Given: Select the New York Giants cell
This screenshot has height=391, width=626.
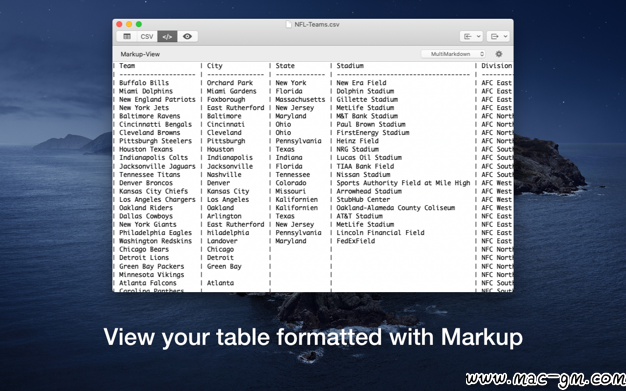Looking at the screenshot, I should pyautogui.click(x=148, y=224).
